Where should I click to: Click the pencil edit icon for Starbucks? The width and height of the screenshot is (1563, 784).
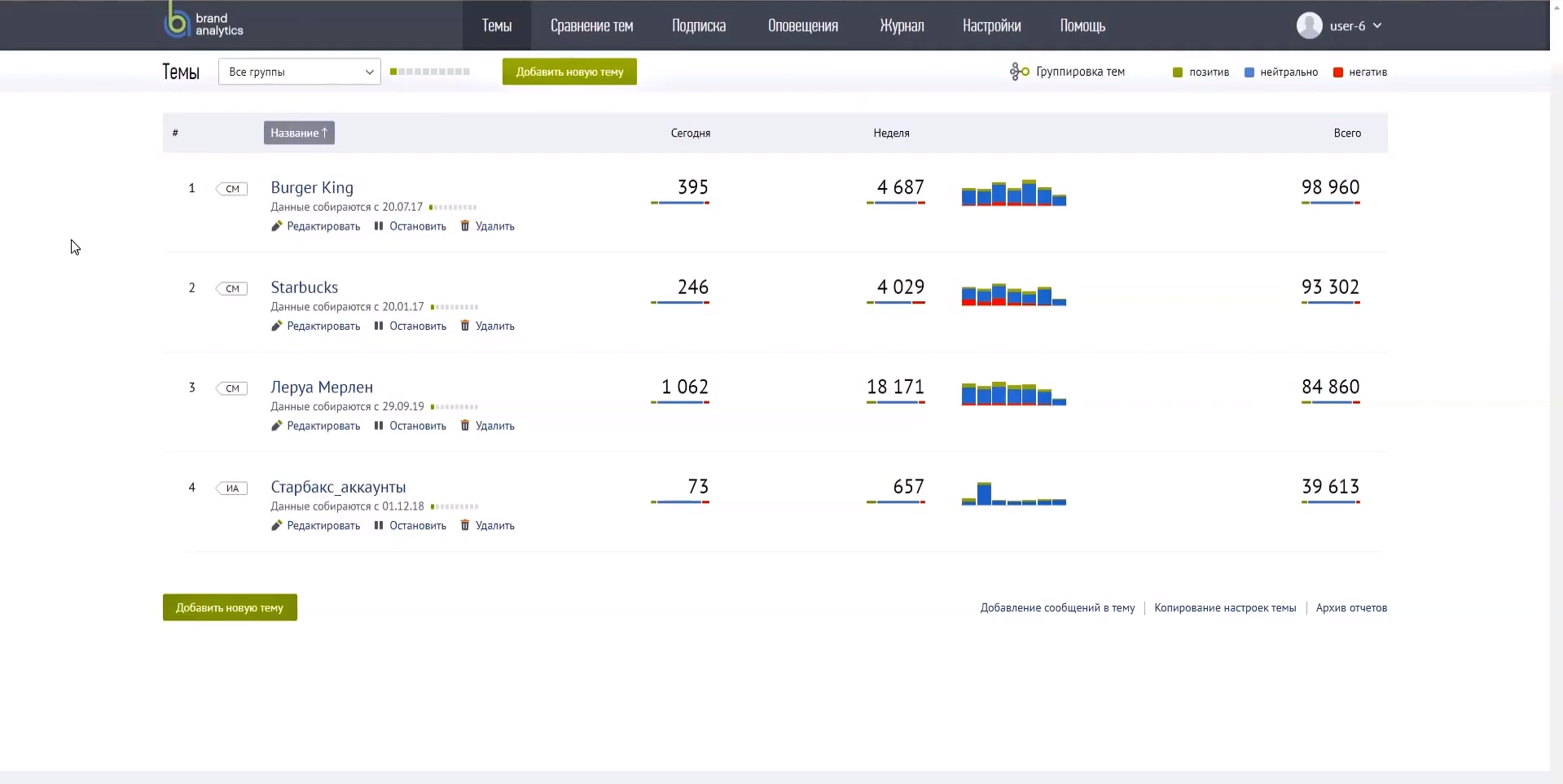[277, 326]
